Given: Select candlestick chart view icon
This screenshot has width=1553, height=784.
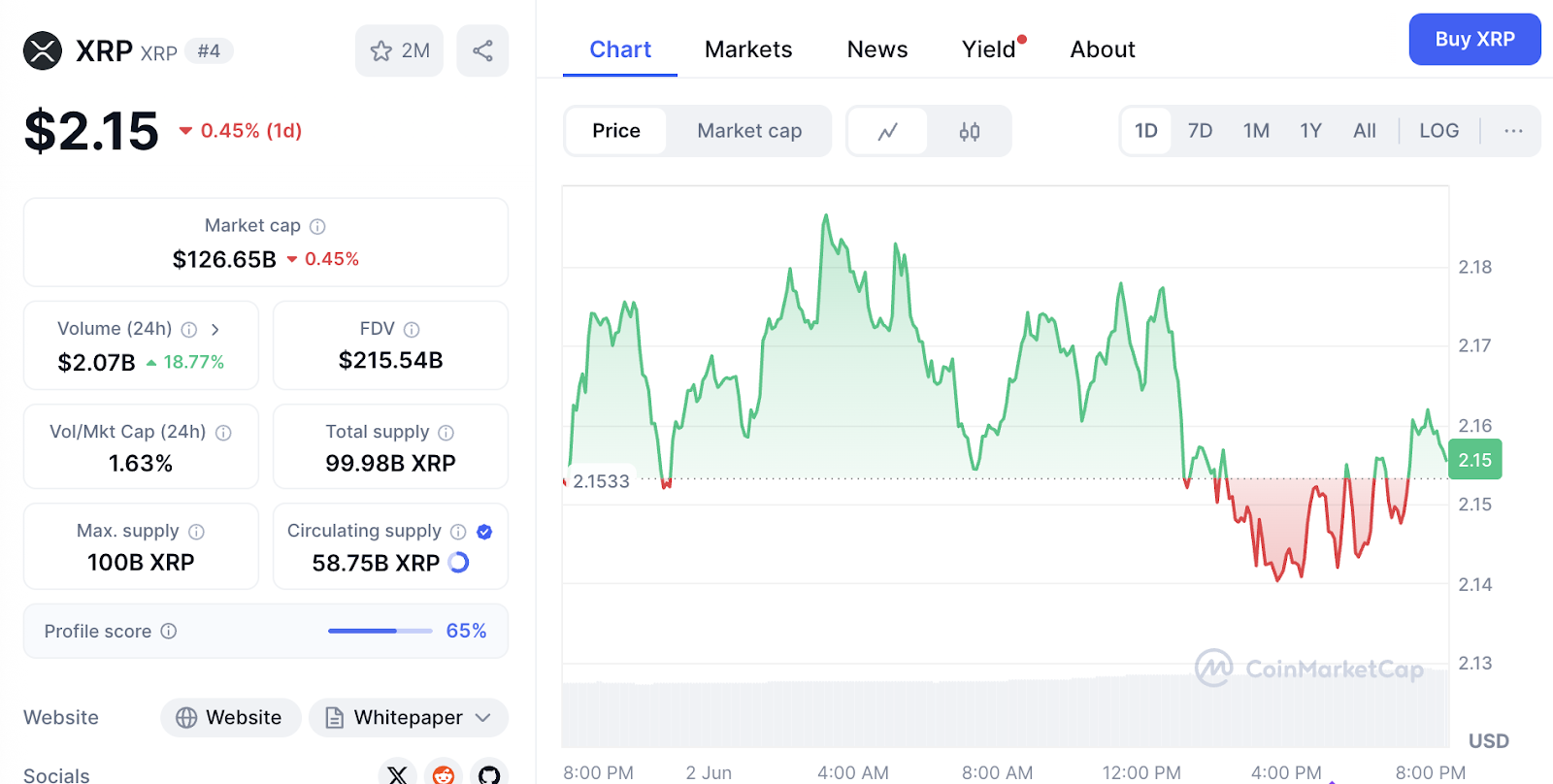Looking at the screenshot, I should tap(969, 131).
